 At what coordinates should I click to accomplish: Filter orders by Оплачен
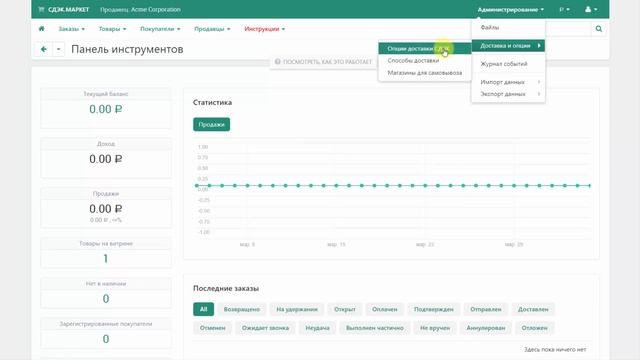click(x=384, y=309)
